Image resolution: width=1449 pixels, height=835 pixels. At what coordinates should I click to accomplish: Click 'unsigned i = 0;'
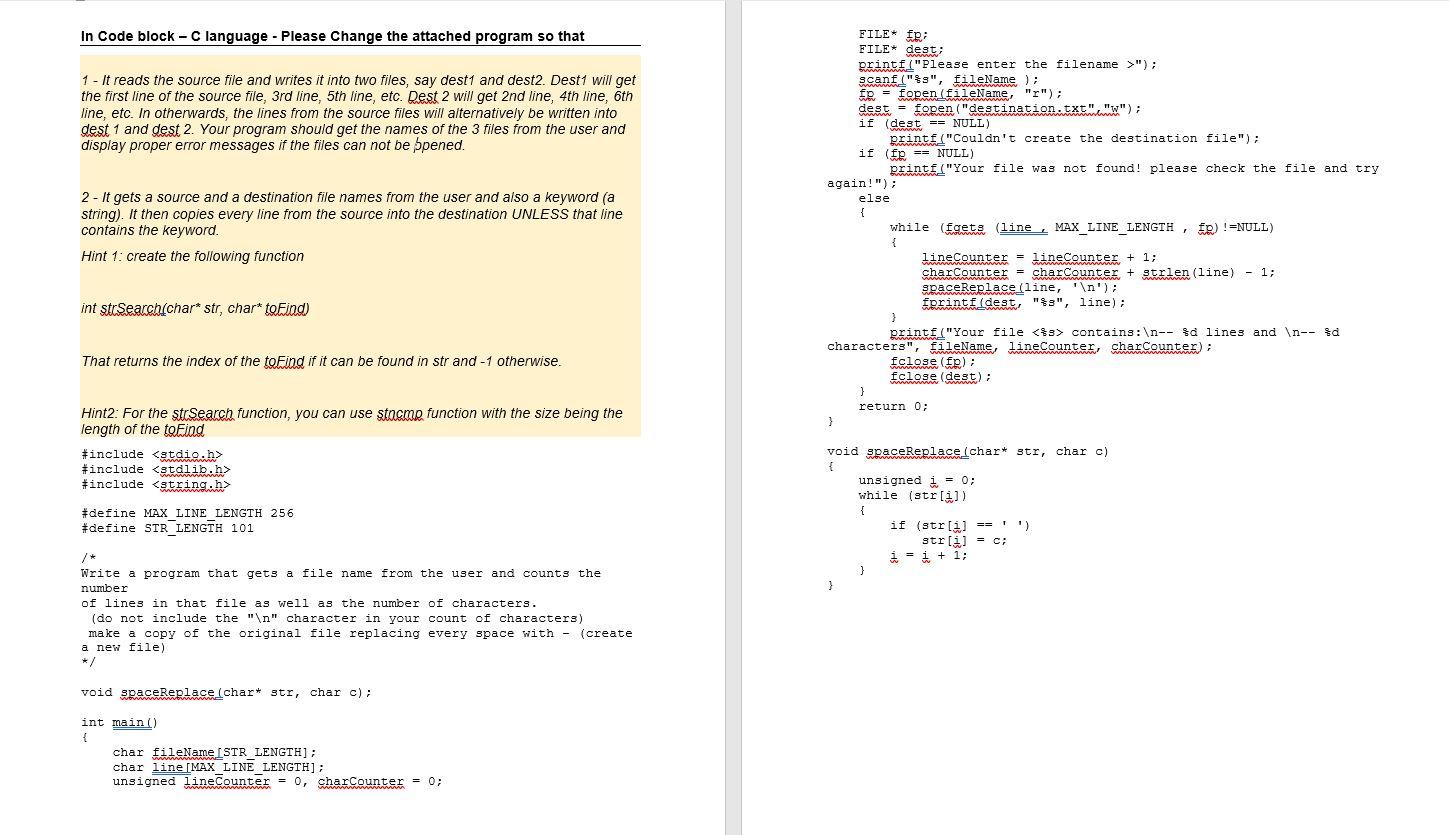tap(917, 480)
